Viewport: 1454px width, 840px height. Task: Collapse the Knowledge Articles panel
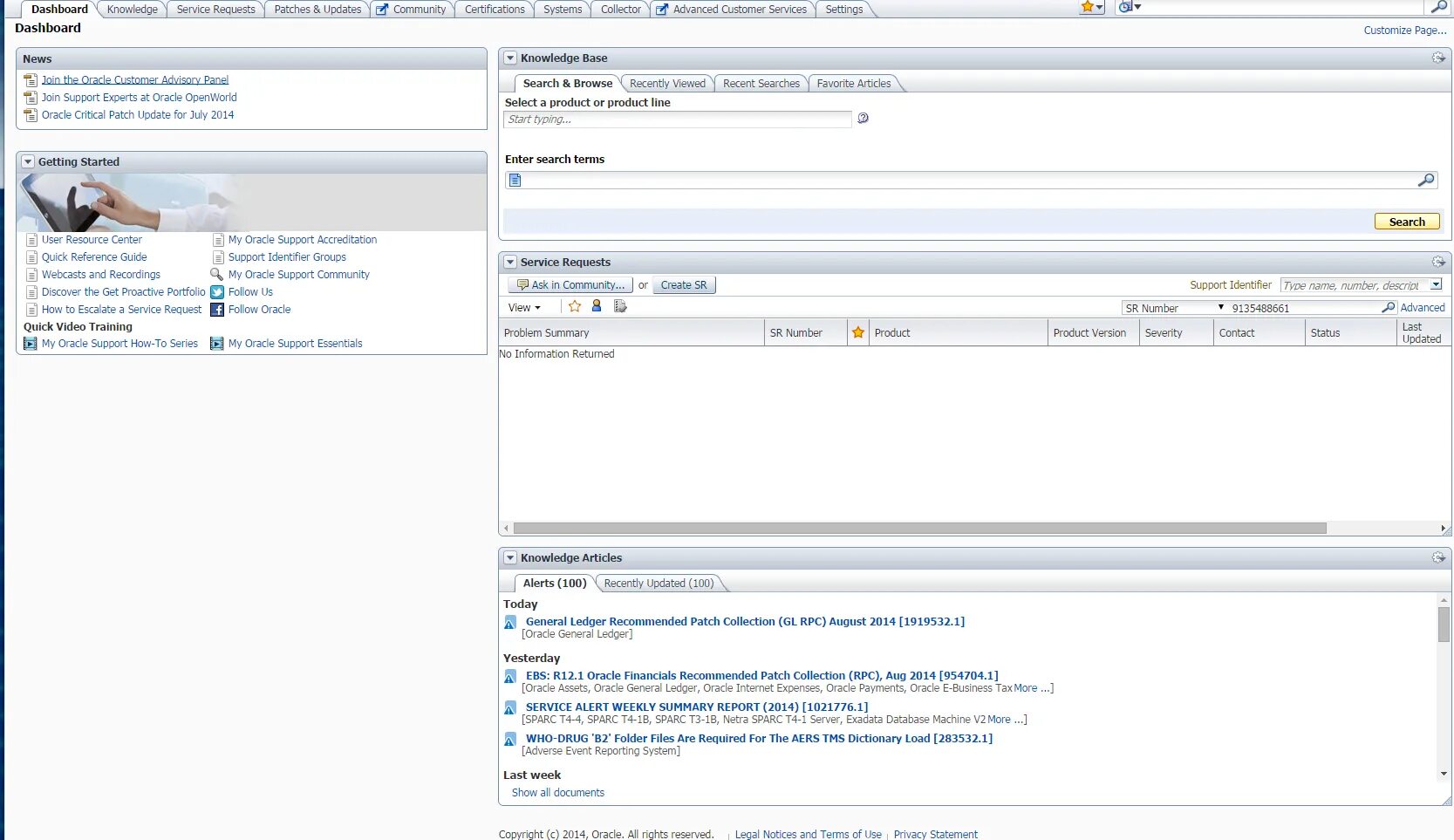tap(510, 558)
